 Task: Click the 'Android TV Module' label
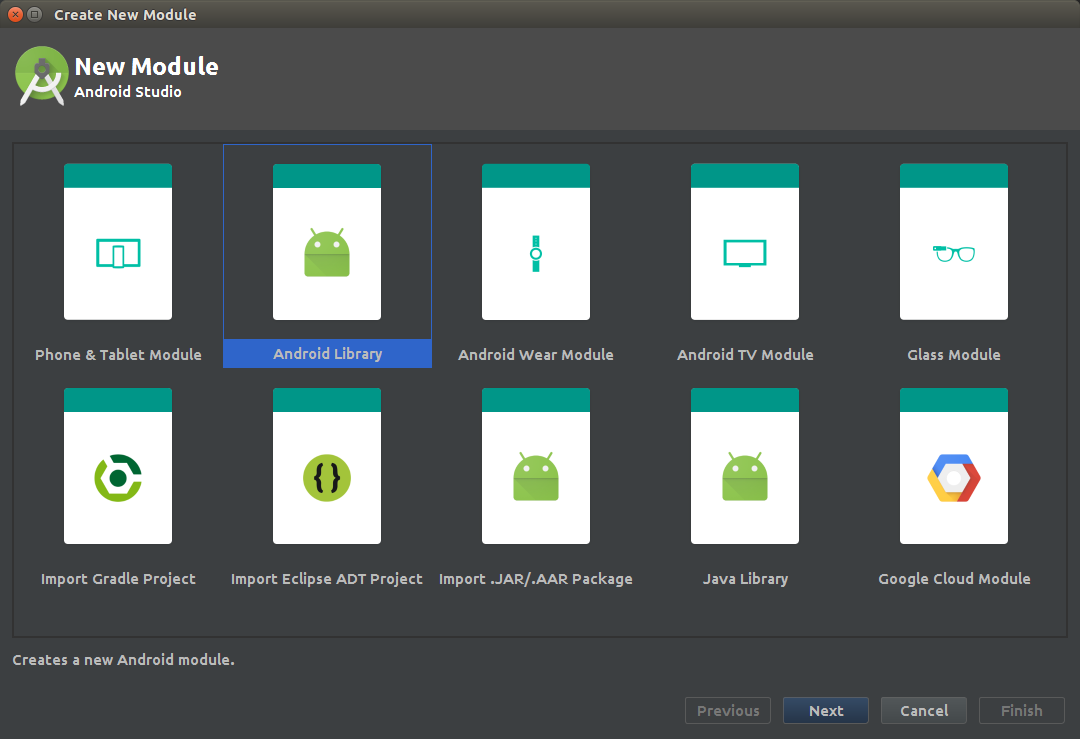745,355
